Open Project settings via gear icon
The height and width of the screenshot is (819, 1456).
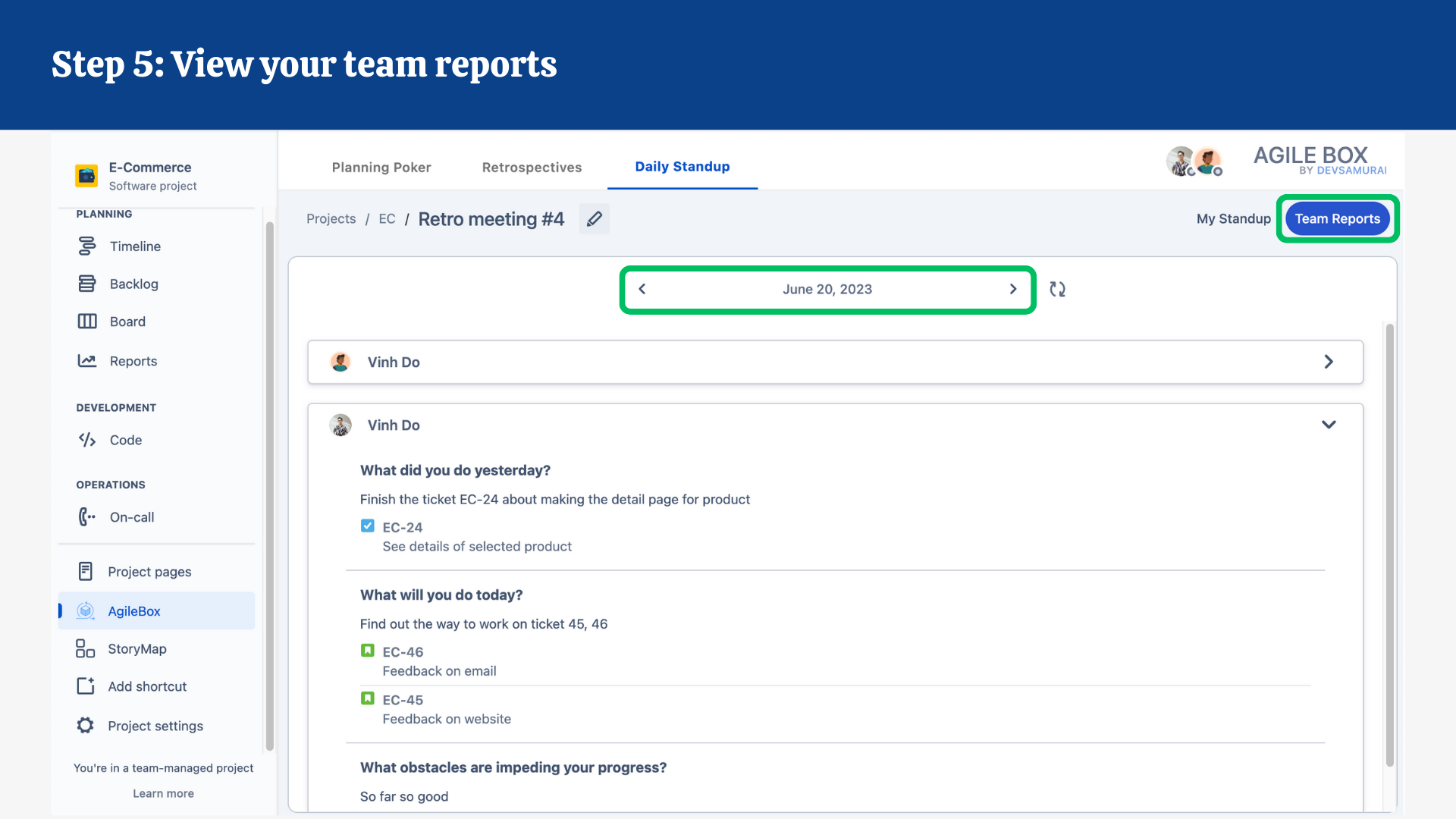(x=84, y=725)
